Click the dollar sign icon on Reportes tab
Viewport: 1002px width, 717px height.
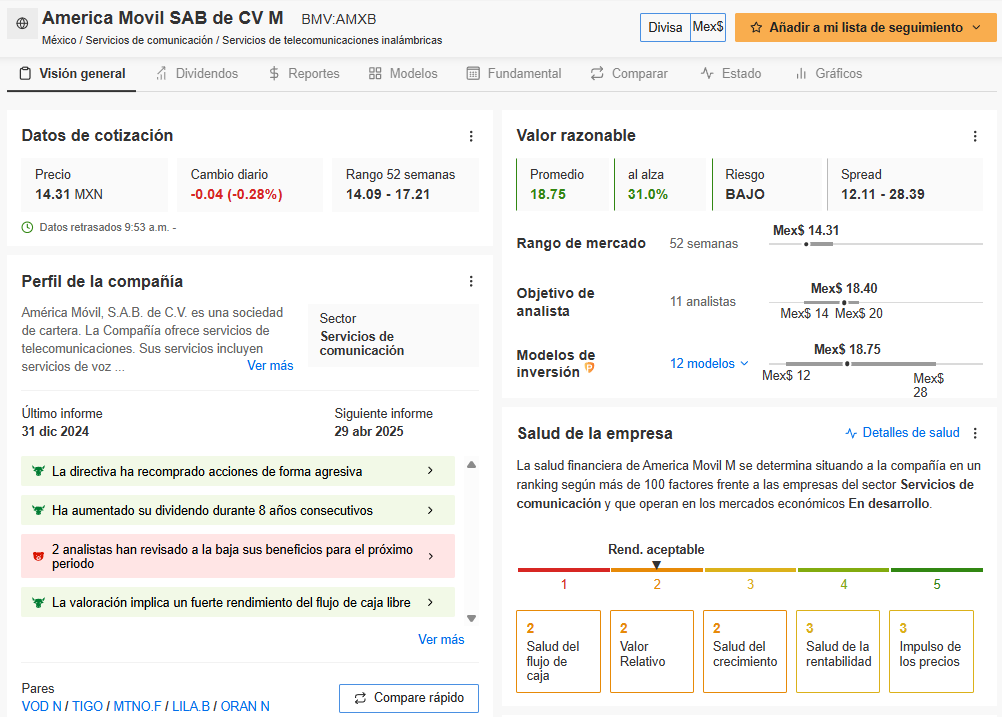pyautogui.click(x=274, y=73)
